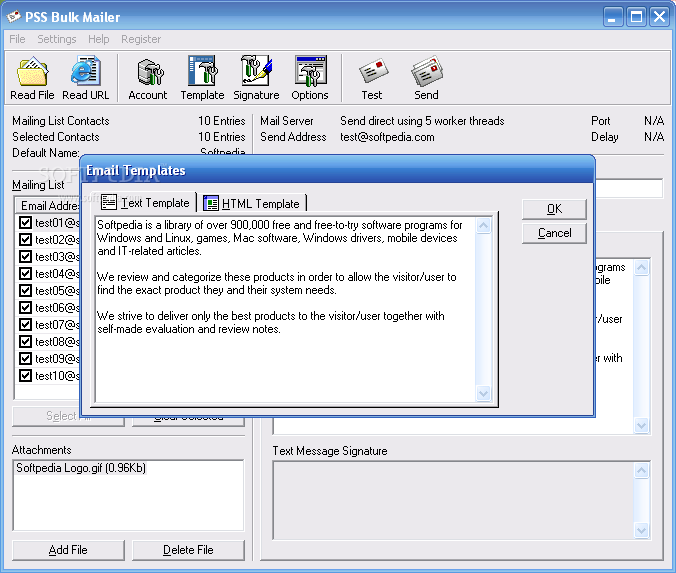Click the test@softpedia.com send address
676x573 pixels.
[387, 137]
